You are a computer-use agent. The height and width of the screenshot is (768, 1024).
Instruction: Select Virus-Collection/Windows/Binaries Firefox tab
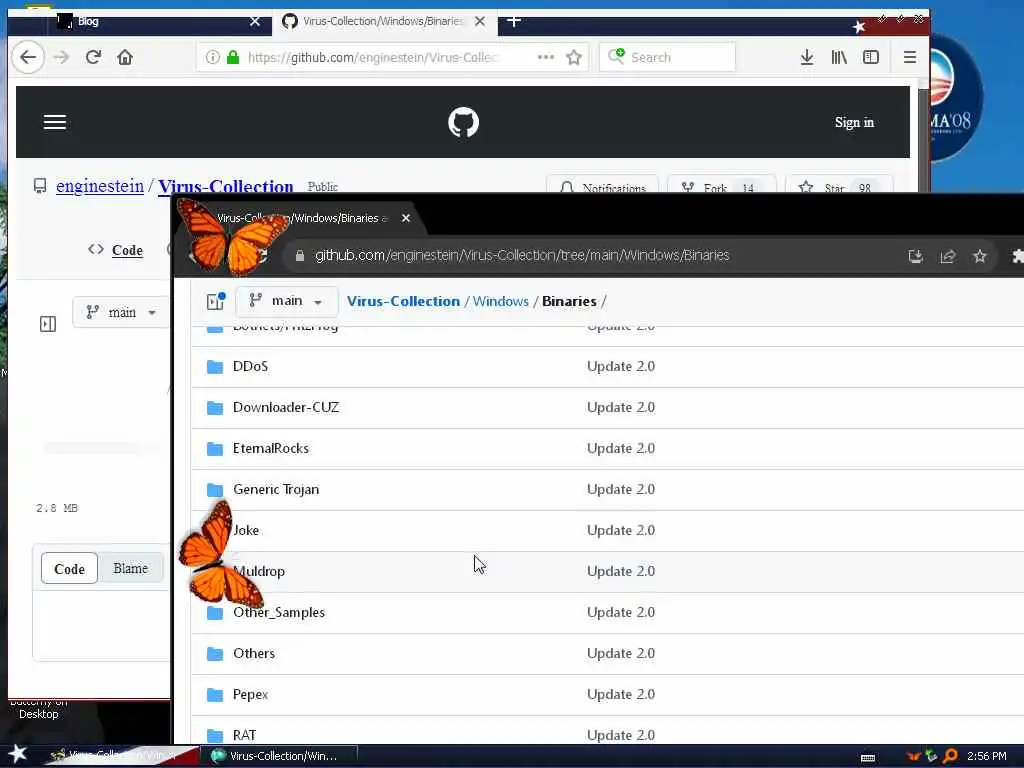click(385, 22)
